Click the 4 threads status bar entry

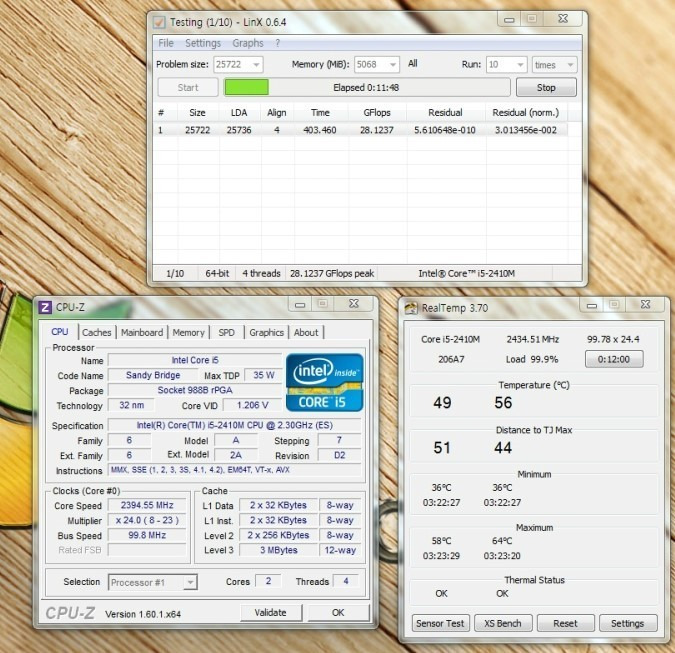pyautogui.click(x=261, y=273)
